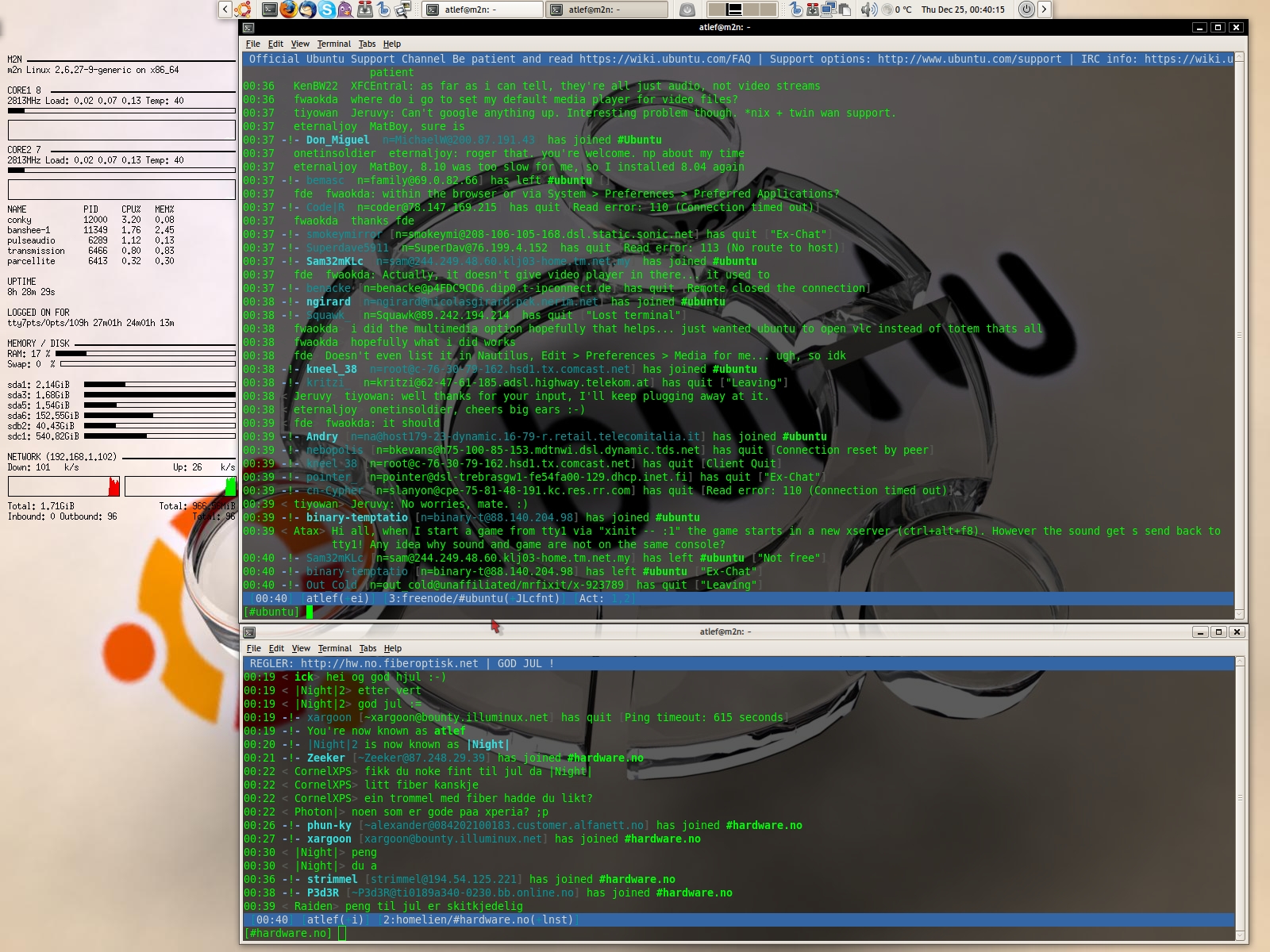Viewport: 1270px width, 952px height.
Task: Select the first atlef@m2n taskbar button
Action: (x=483, y=10)
